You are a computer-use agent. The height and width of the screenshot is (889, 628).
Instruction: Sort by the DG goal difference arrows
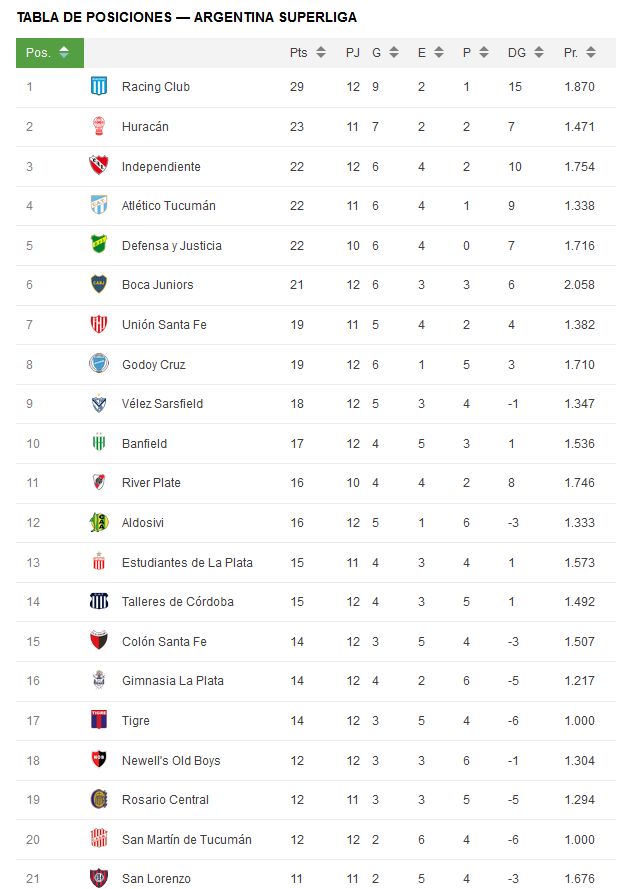coord(538,52)
